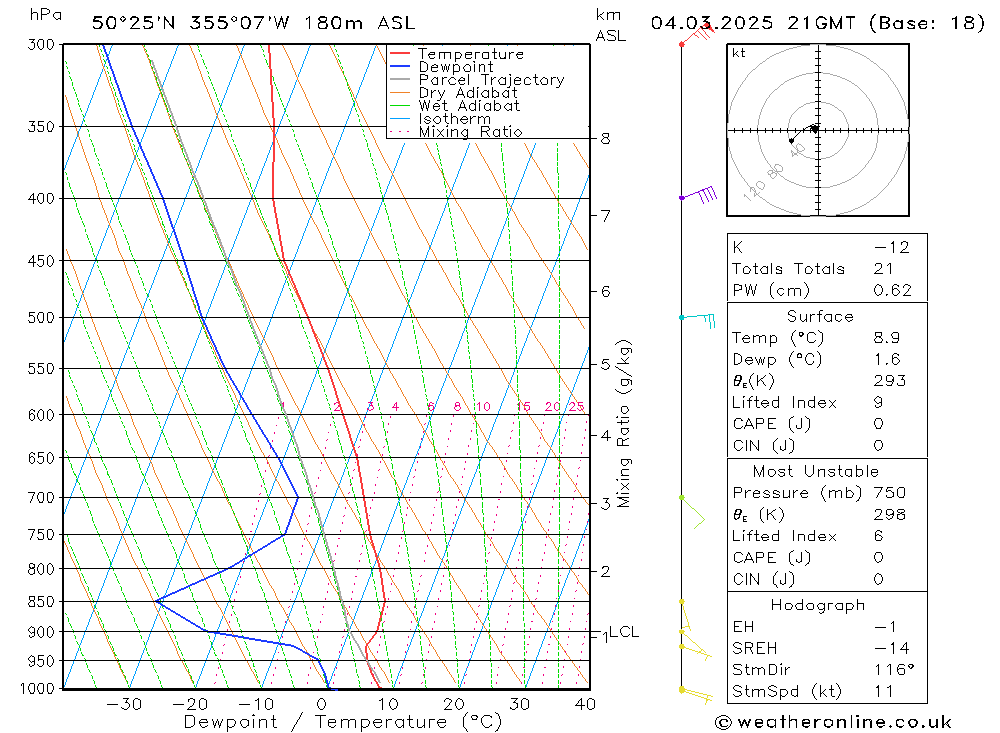The width and height of the screenshot is (1000, 733).
Task: Select the 'Isotherm' legend label
Action: (x=455, y=119)
